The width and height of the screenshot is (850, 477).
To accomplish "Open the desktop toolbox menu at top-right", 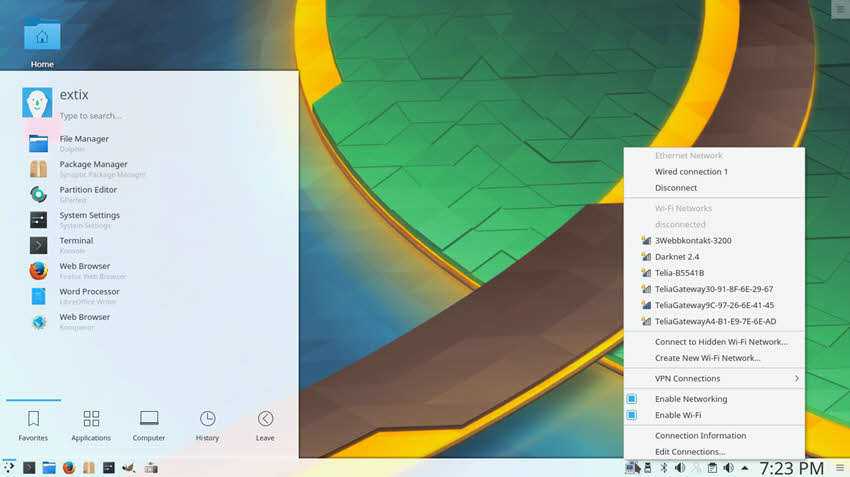I will pos(838,9).
